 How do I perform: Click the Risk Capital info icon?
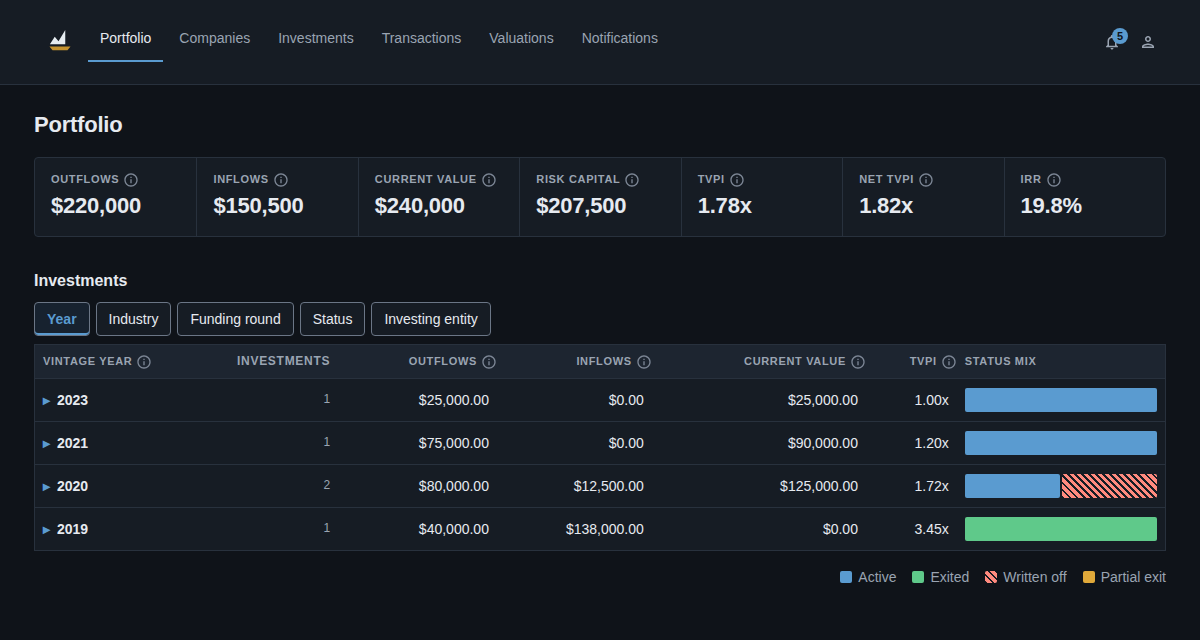(x=632, y=180)
